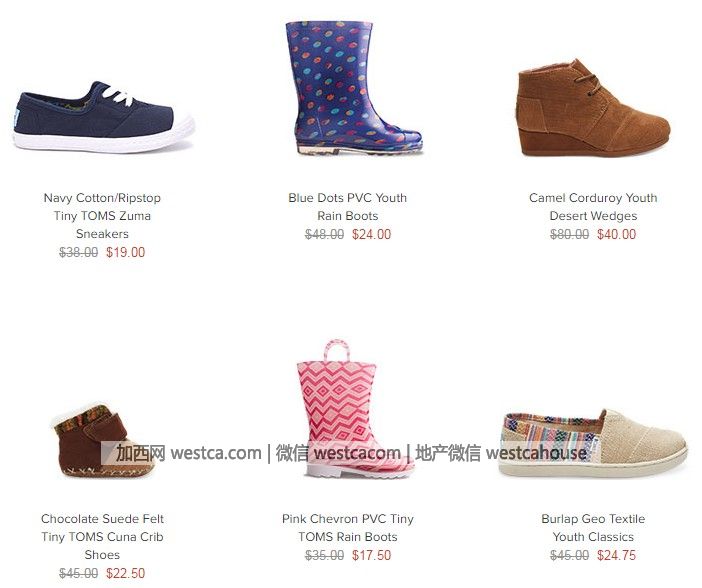Select the $24.00 sale price
The width and height of the screenshot is (702, 588).
coord(371,235)
